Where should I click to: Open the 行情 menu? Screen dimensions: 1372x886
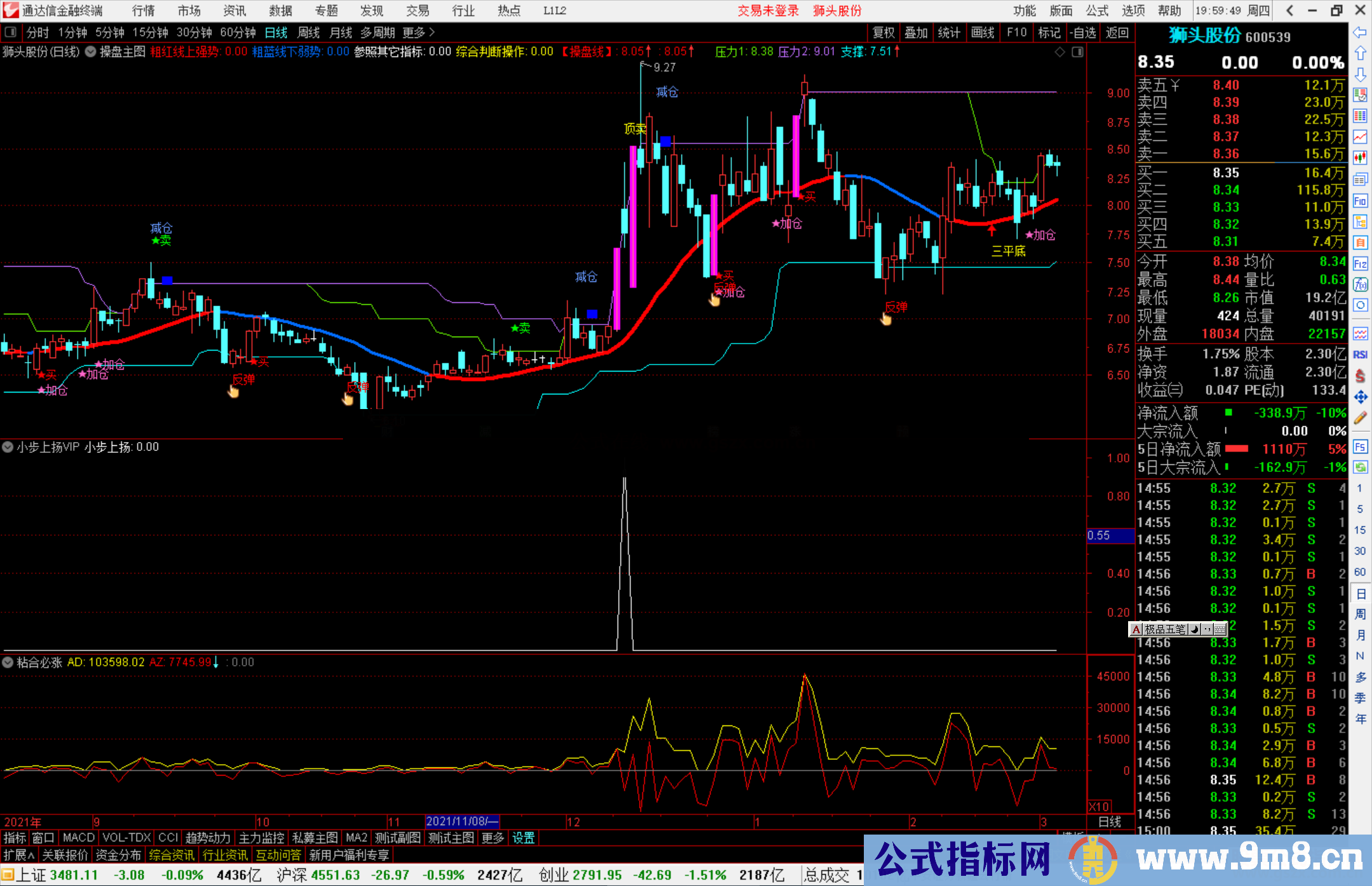coord(144,11)
